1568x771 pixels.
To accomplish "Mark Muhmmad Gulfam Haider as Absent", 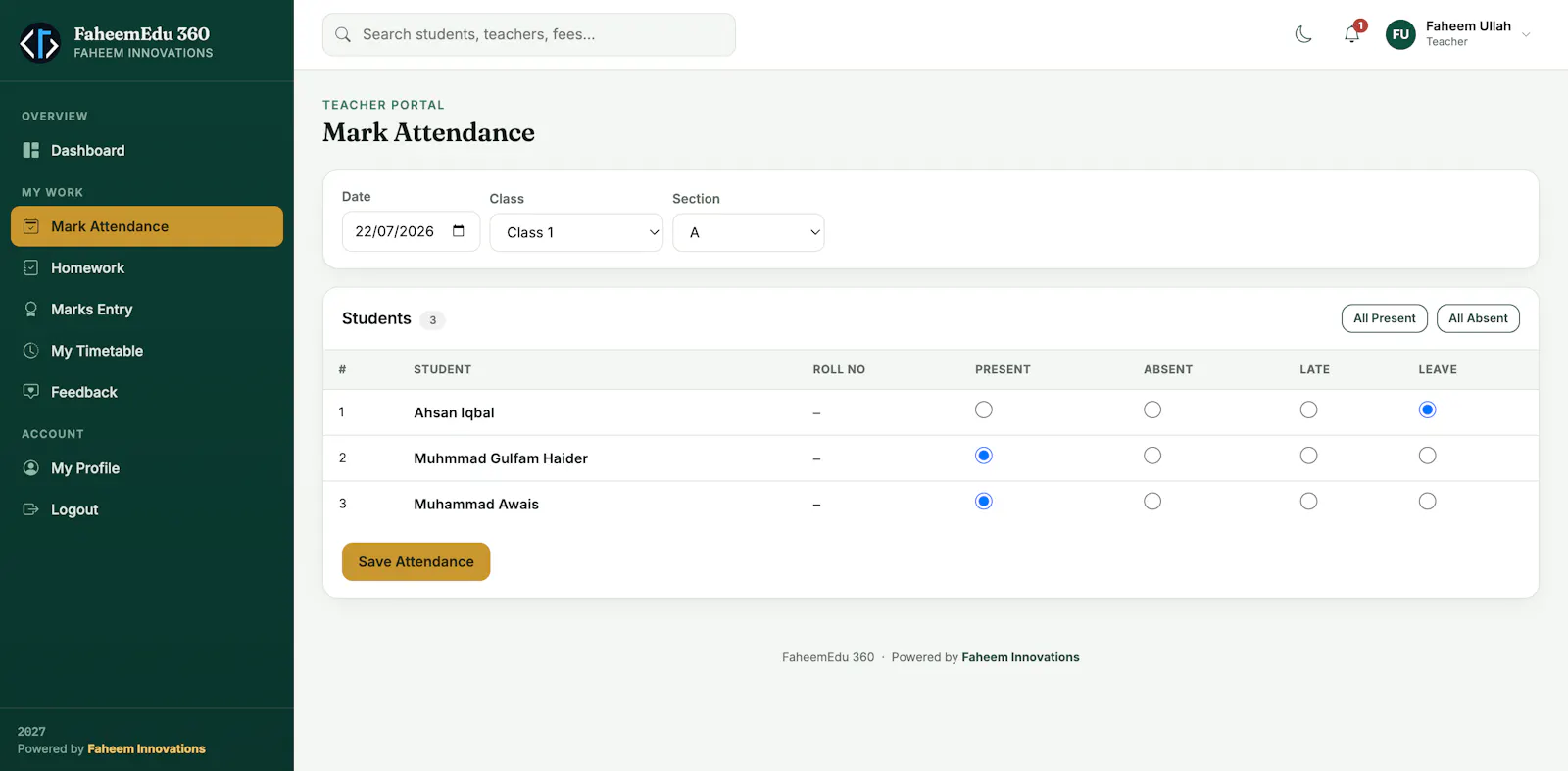I will (x=1152, y=456).
